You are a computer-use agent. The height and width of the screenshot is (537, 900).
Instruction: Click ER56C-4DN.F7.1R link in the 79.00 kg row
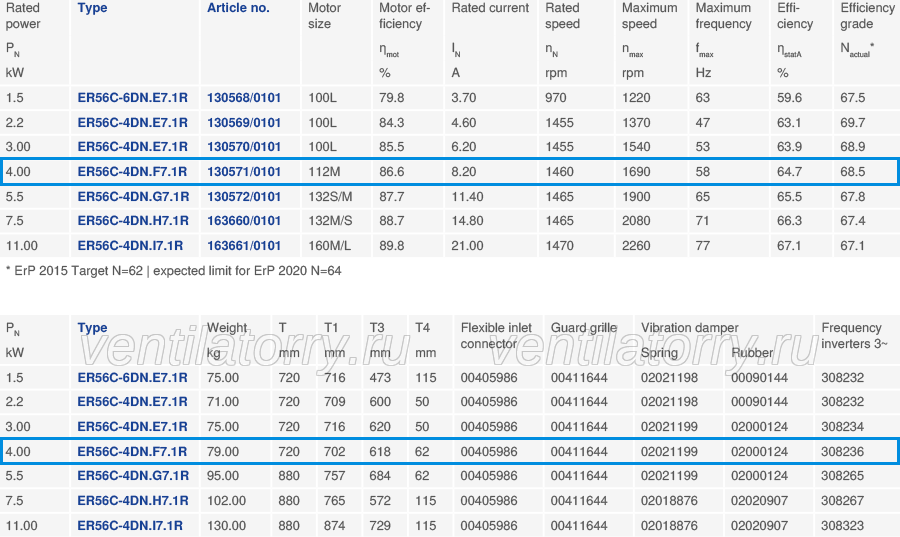click(133, 452)
